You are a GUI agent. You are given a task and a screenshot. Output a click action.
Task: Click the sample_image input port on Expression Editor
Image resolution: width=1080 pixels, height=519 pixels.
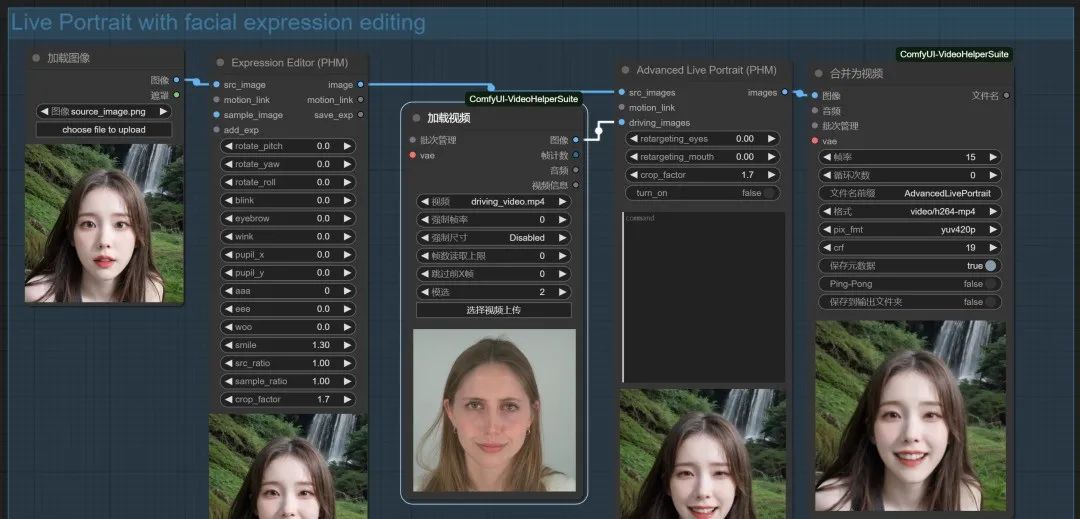(217, 115)
